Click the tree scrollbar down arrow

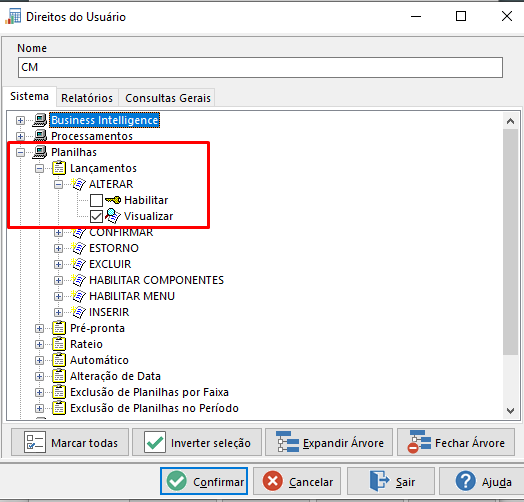click(x=510, y=410)
